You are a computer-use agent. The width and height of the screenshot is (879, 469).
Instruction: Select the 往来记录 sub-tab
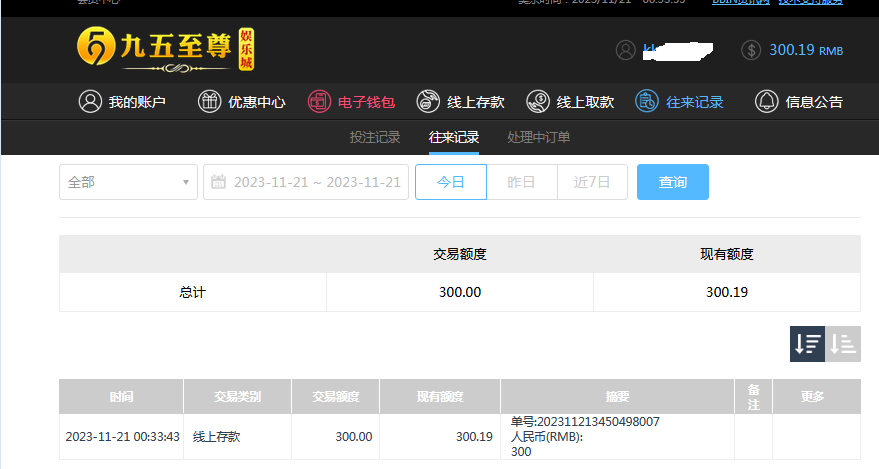point(454,137)
